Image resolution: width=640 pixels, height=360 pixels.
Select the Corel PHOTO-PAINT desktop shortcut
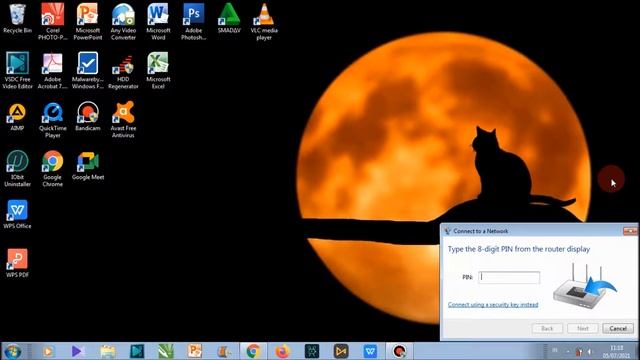click(53, 21)
